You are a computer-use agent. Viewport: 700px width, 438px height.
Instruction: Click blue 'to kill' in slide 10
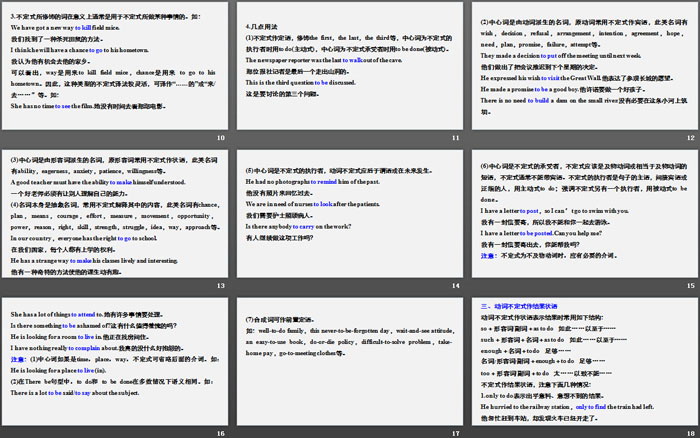point(83,28)
